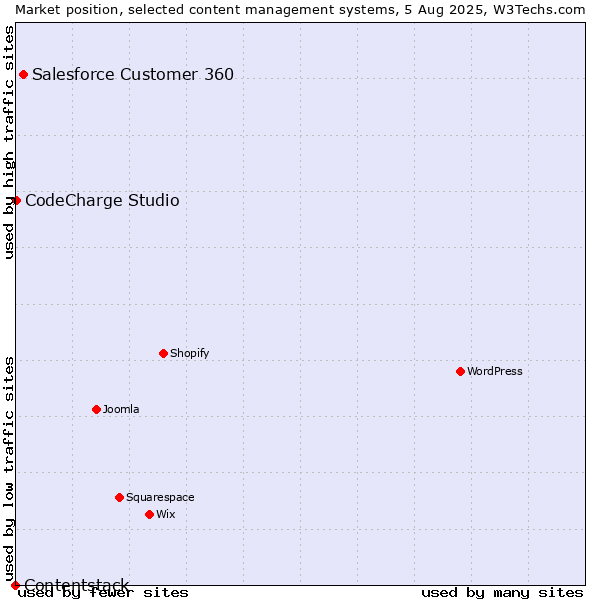Select the WordPress red marker
This screenshot has width=600, height=600.
click(460, 372)
